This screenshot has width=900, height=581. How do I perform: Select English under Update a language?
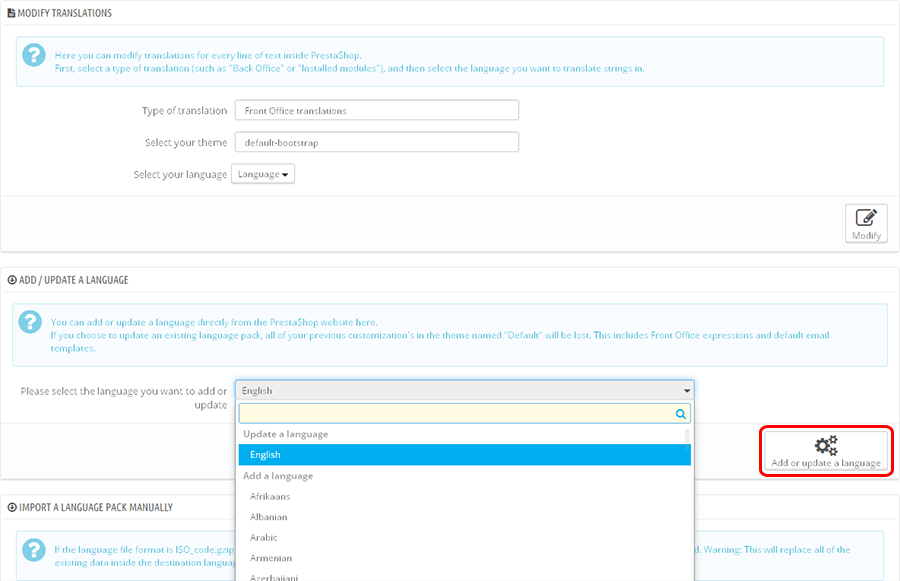coord(464,455)
